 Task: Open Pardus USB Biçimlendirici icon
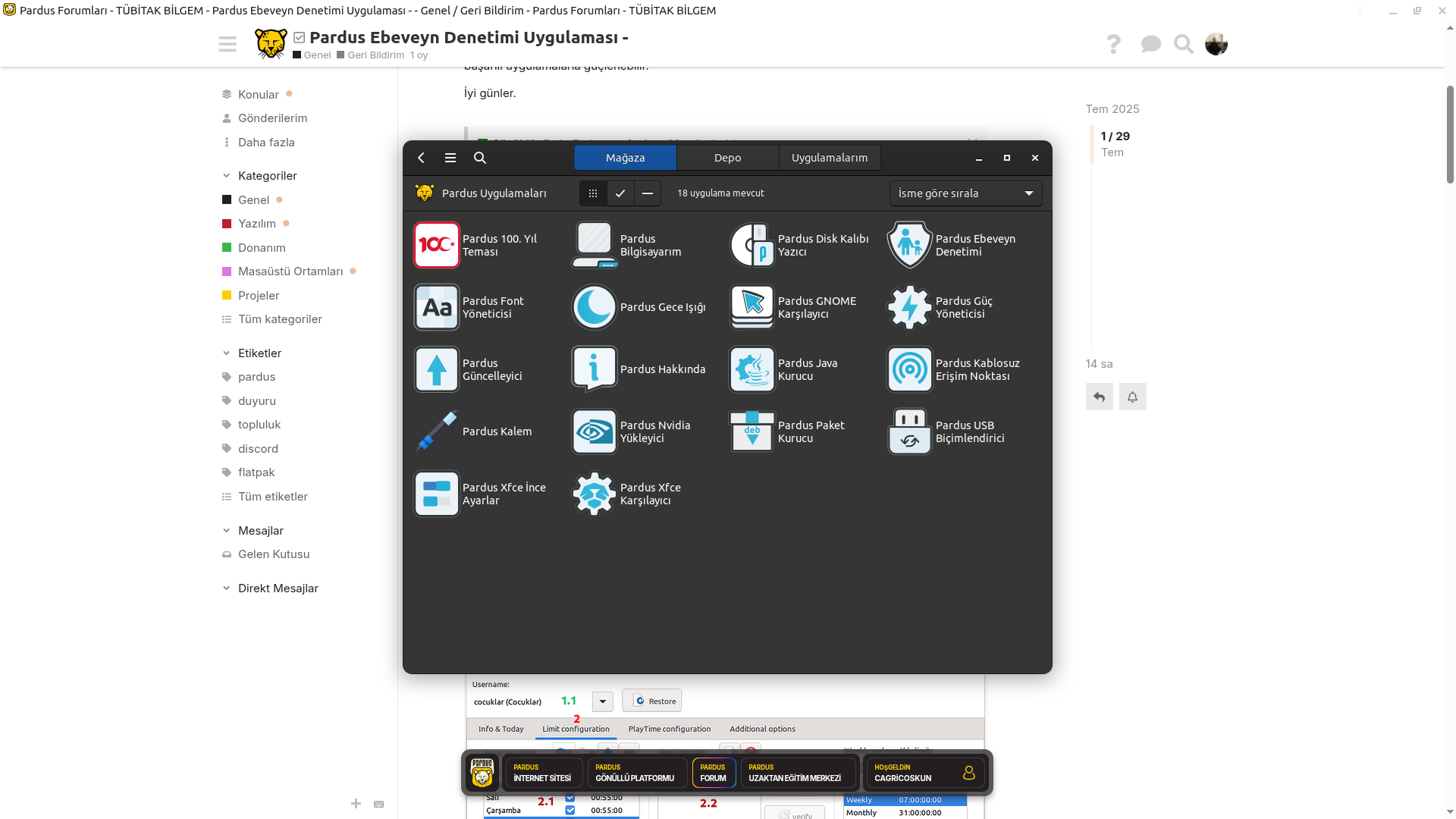(909, 431)
